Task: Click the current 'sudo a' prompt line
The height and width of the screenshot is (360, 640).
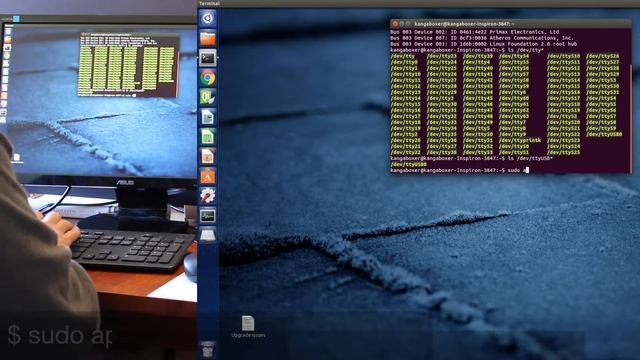Action: tap(460, 170)
